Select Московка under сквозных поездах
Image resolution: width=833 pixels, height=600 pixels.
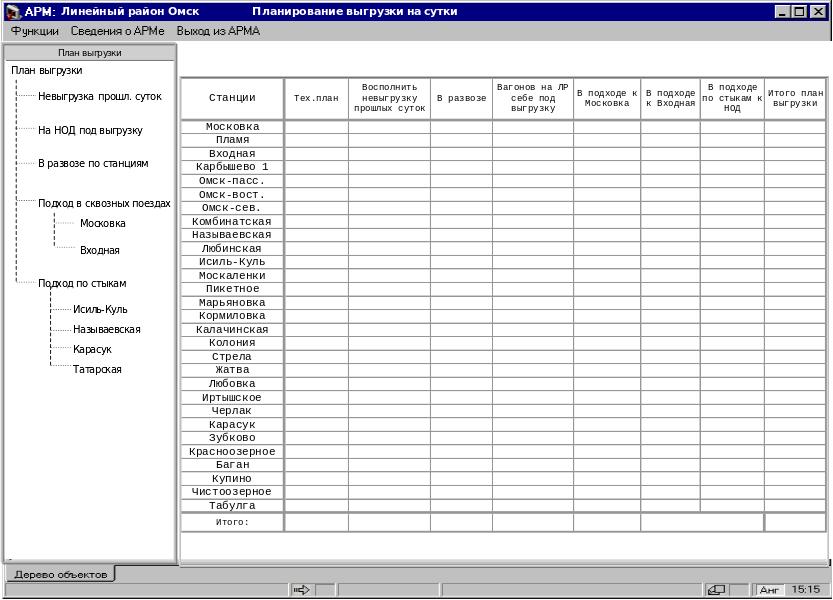tap(103, 223)
